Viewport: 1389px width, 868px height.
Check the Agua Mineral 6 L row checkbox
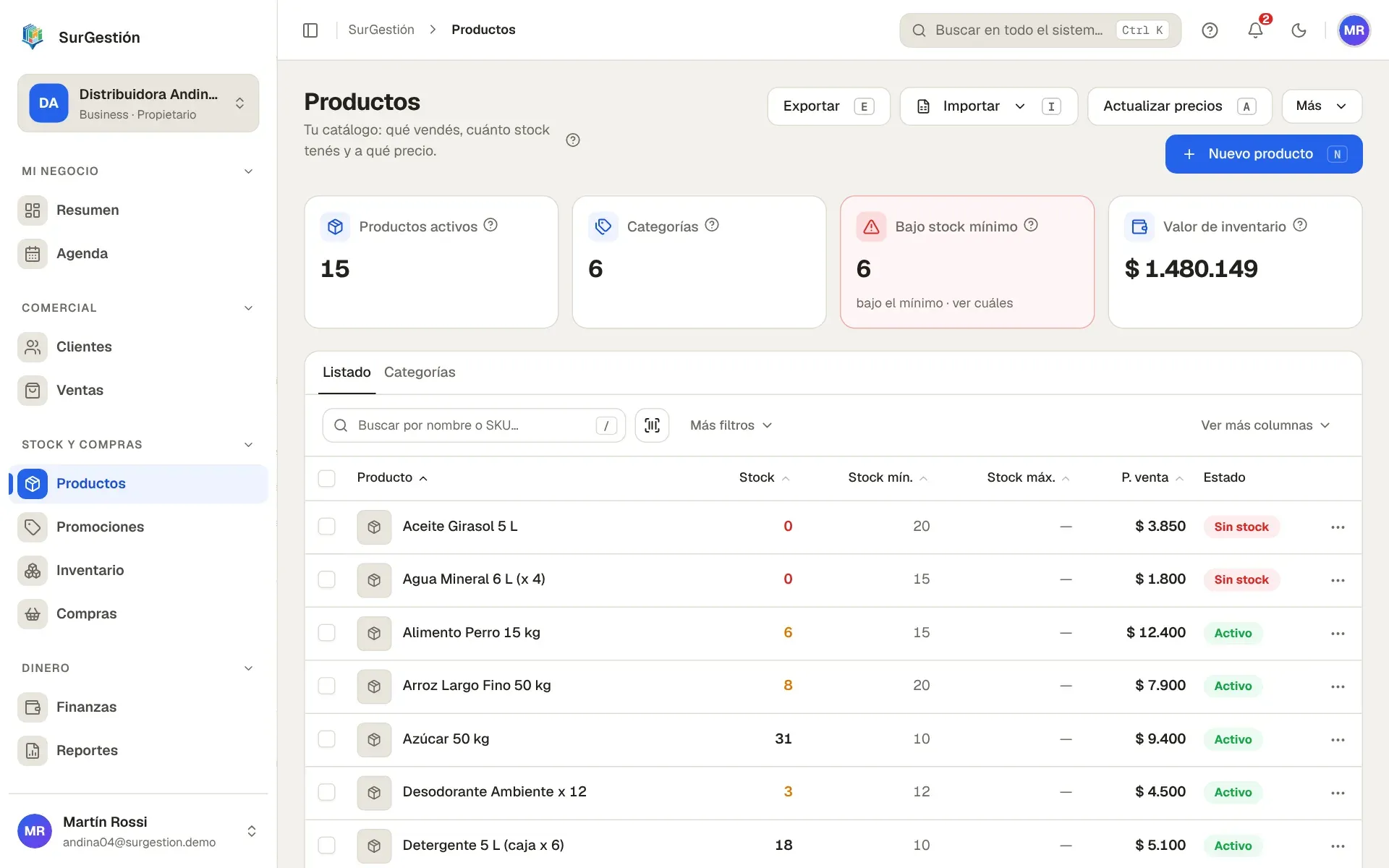(x=327, y=579)
